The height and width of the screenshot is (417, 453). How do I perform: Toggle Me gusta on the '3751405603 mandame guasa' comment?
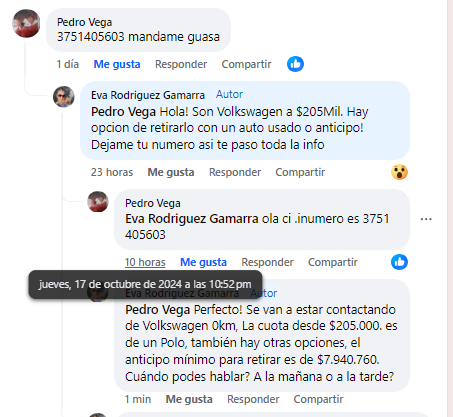(117, 64)
